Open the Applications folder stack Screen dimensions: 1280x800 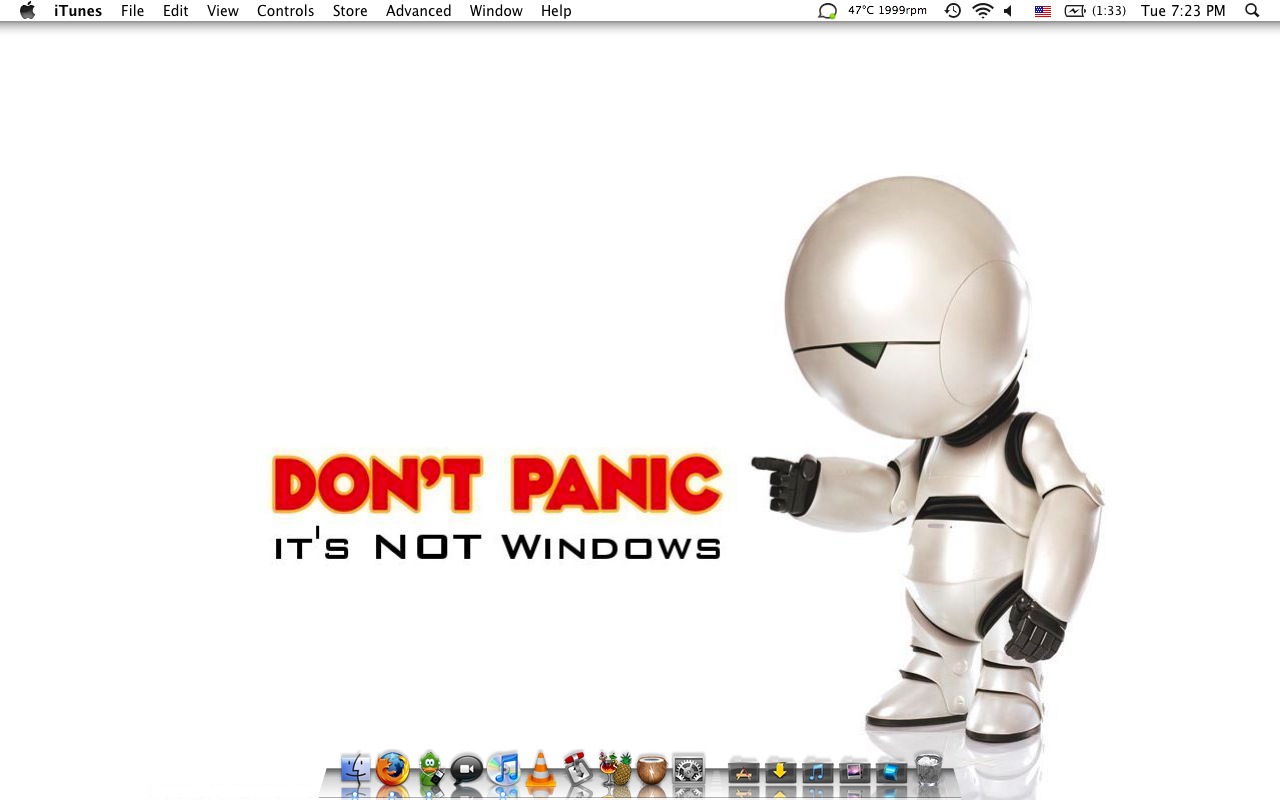pyautogui.click(x=744, y=771)
